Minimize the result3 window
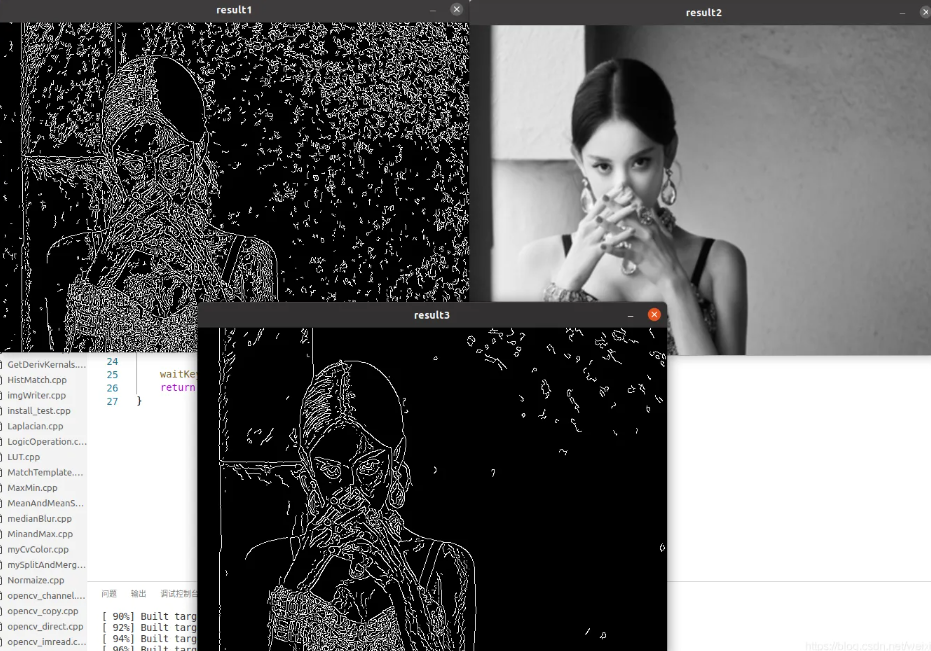The width and height of the screenshot is (931, 651). [631, 315]
